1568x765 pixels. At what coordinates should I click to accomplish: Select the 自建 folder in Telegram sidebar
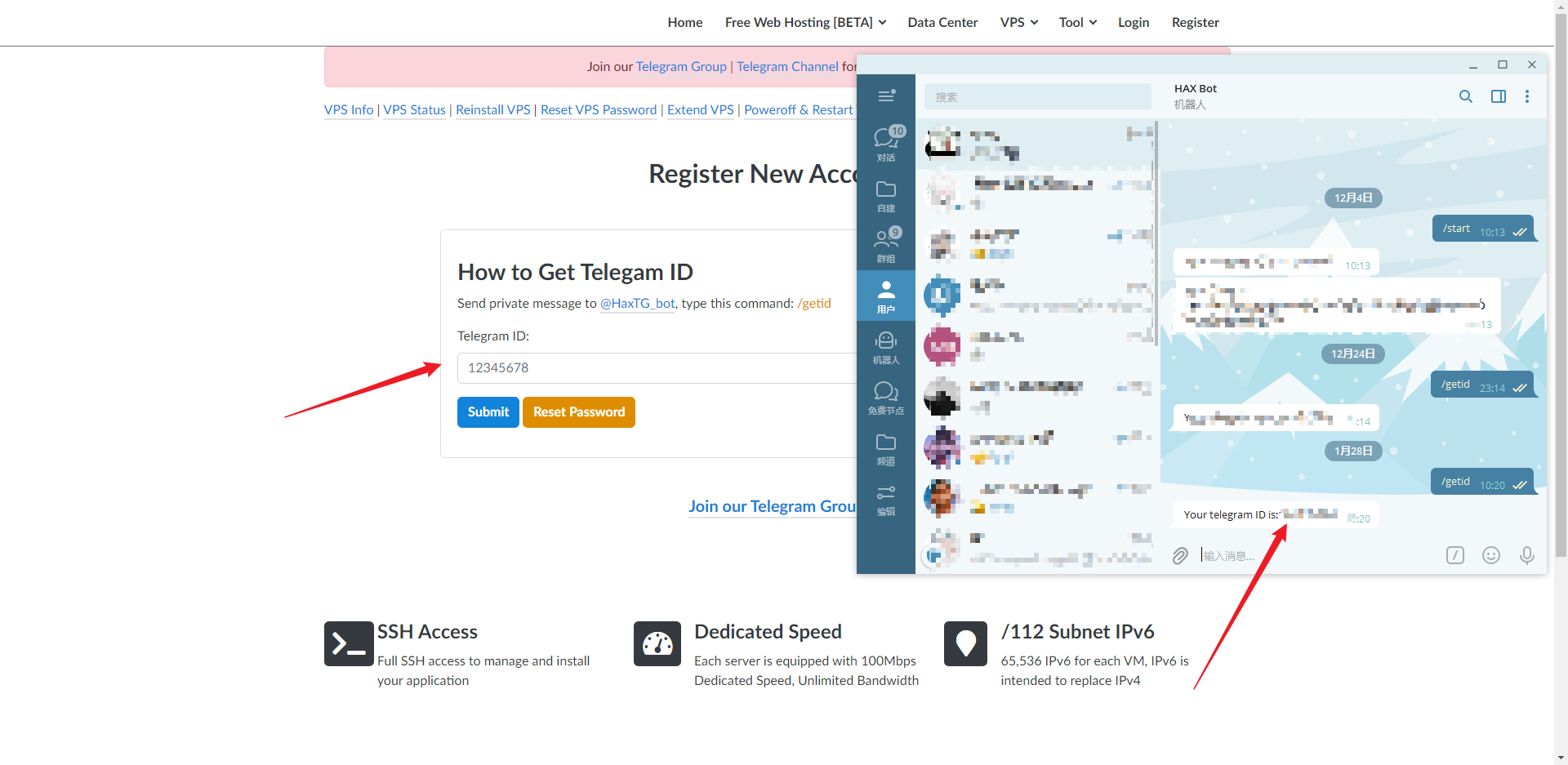pos(886,196)
